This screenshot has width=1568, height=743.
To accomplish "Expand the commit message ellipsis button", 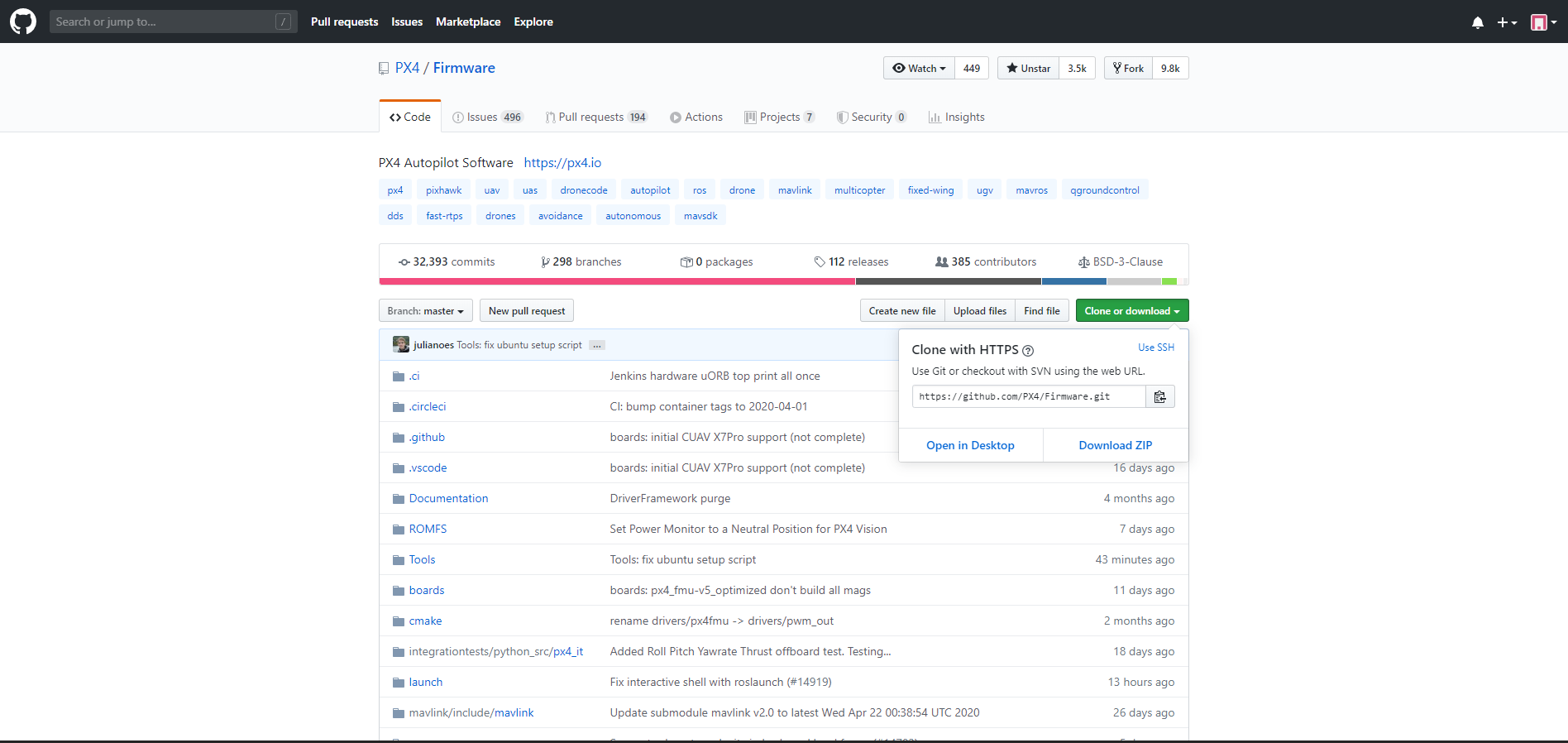I will (x=596, y=346).
